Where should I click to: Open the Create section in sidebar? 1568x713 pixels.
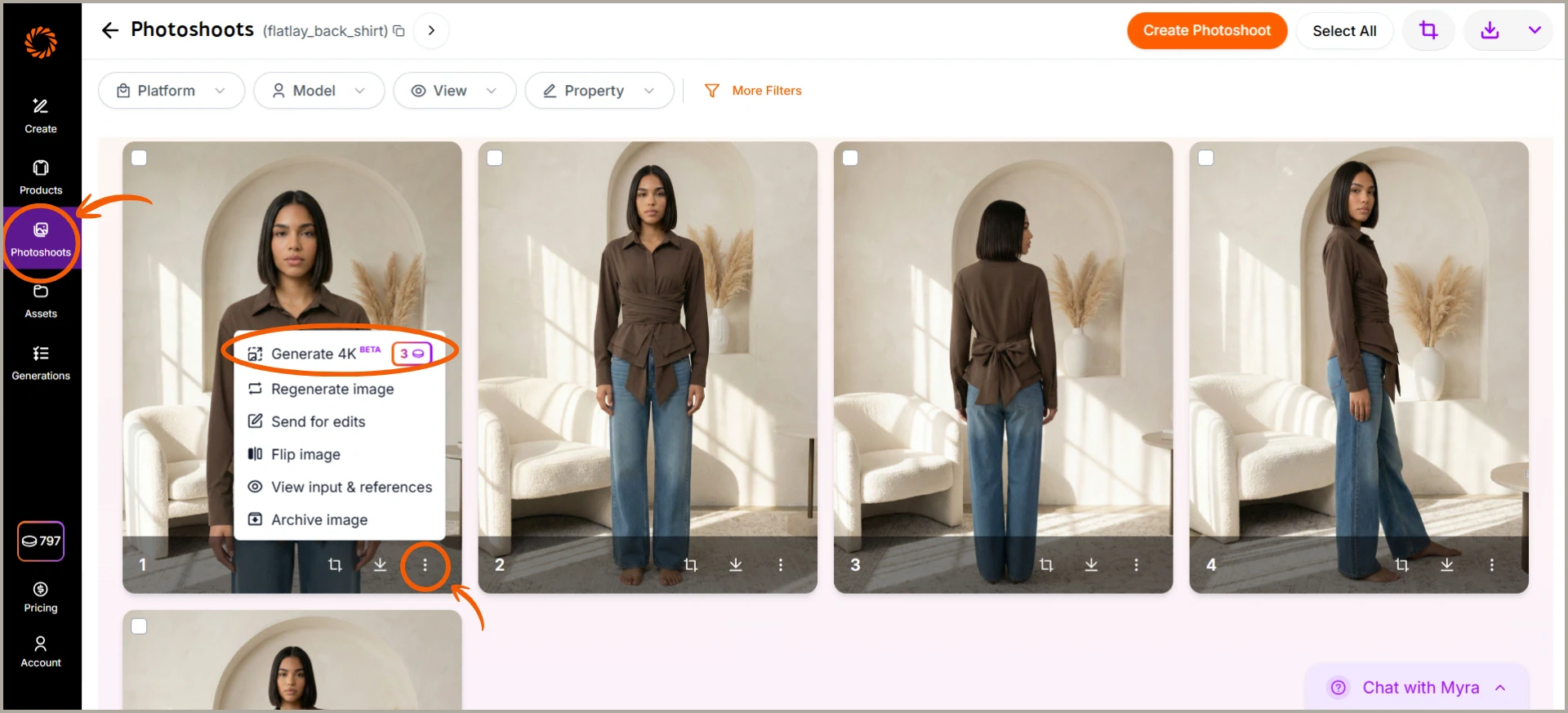pos(41,116)
